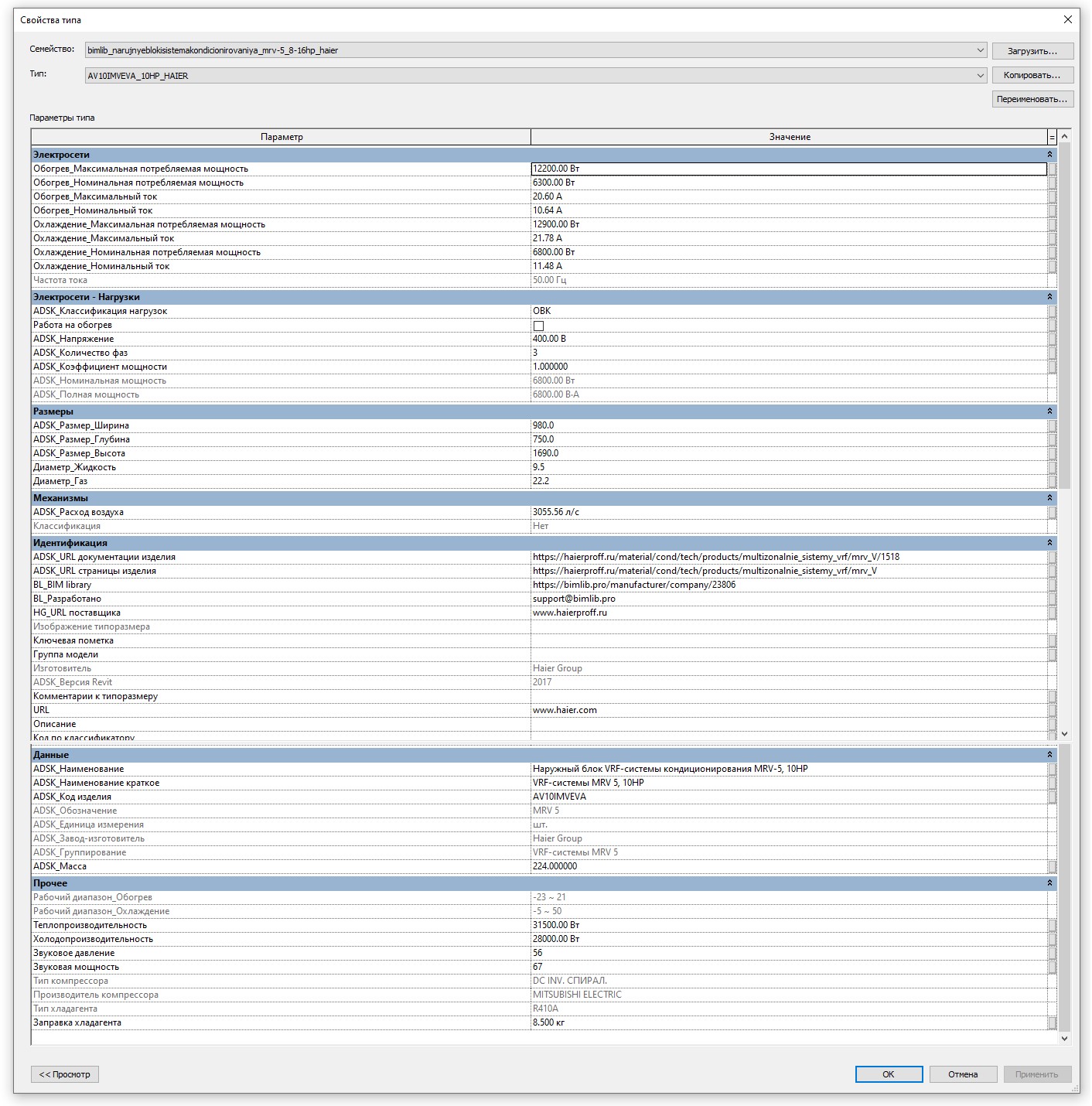Collapse the Данные parameter group
Image resolution: width=1092 pixels, height=1106 pixels.
tap(1049, 755)
